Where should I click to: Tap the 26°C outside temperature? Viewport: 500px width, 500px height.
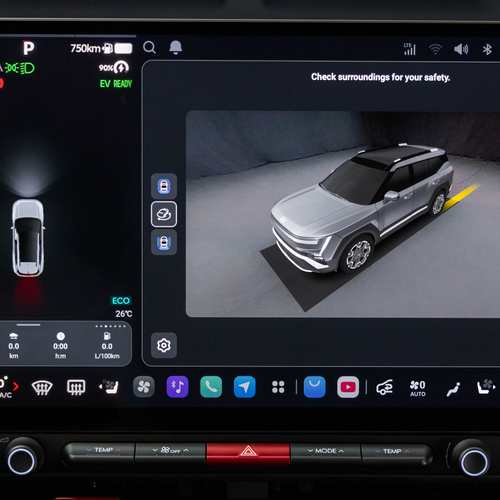[124, 314]
